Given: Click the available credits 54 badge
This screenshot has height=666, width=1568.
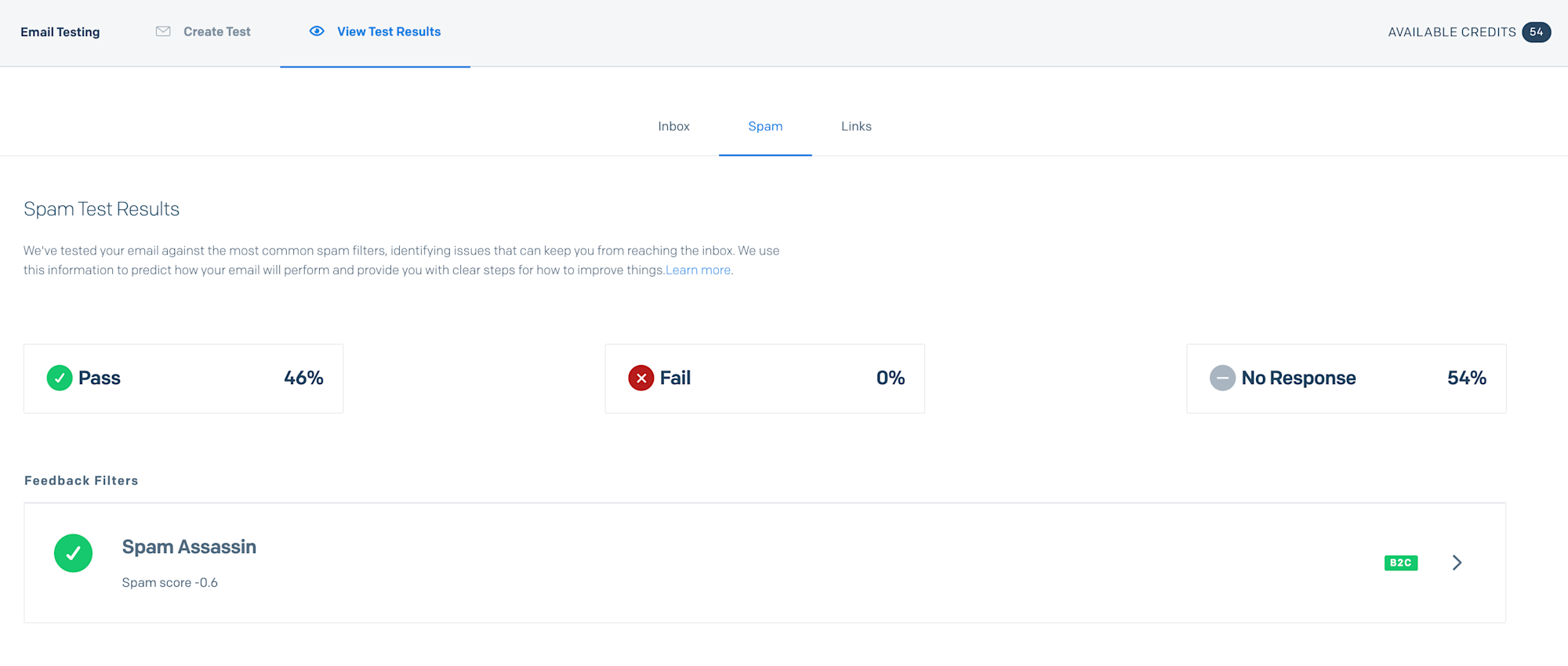Looking at the screenshot, I should point(1536,32).
